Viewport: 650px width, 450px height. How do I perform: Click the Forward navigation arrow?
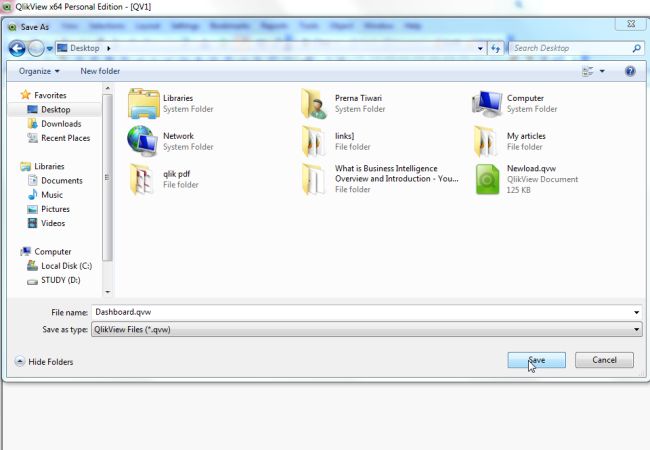(x=36, y=48)
